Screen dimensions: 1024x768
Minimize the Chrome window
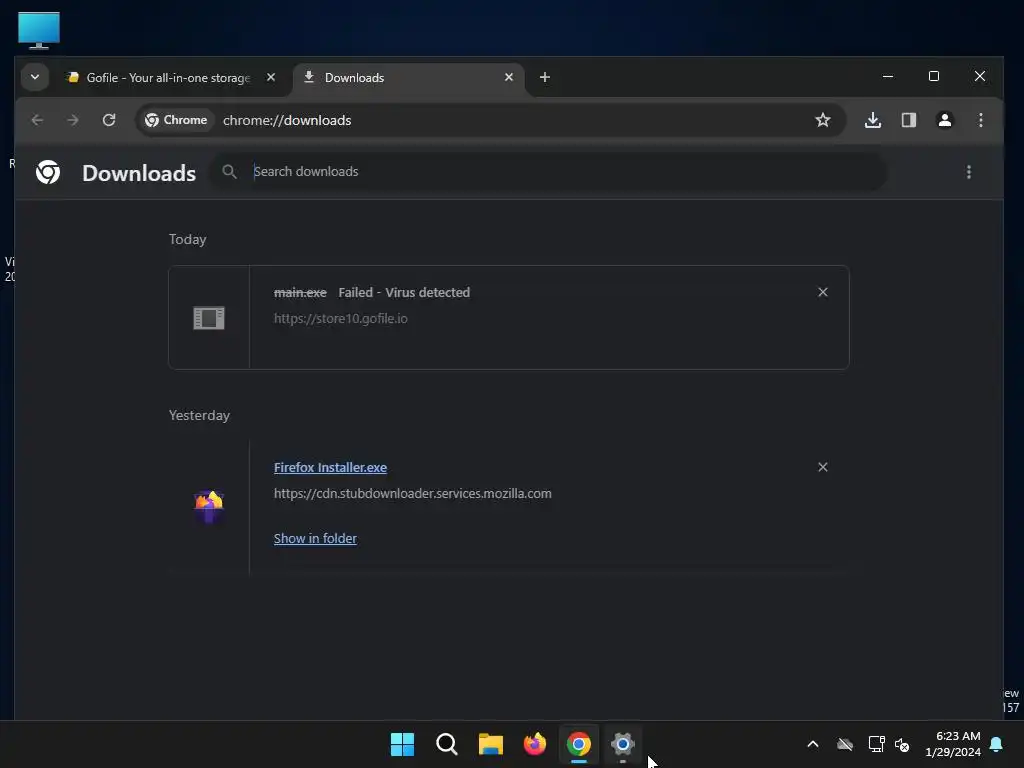pos(888,76)
